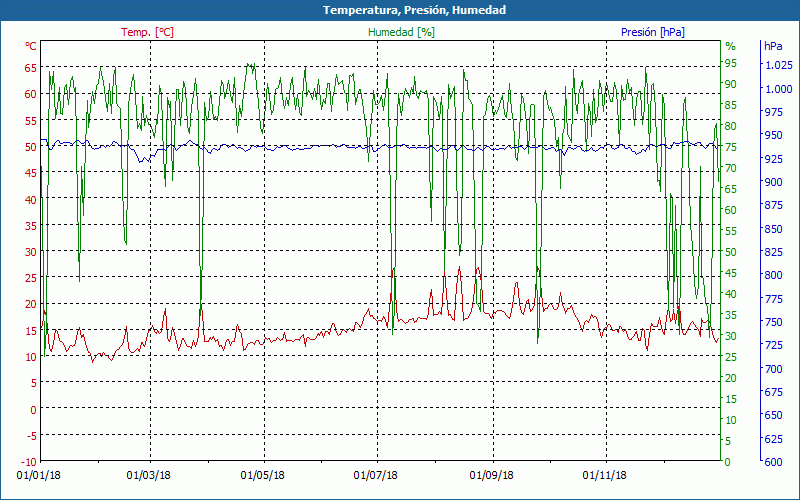The width and height of the screenshot is (800, 500).
Task: Click the red 55 temperature axis value
Action: pos(31,120)
